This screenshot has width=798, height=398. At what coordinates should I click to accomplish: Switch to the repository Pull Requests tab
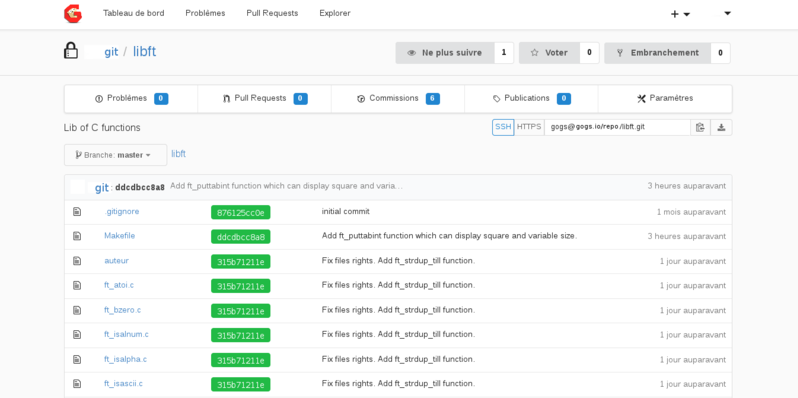pos(265,99)
